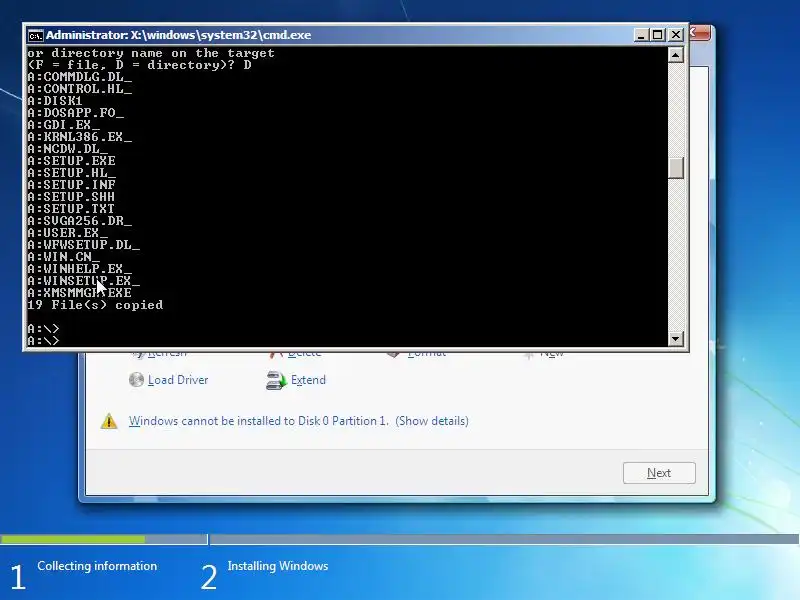
Task: Click the Load Driver disc icon
Action: point(136,380)
